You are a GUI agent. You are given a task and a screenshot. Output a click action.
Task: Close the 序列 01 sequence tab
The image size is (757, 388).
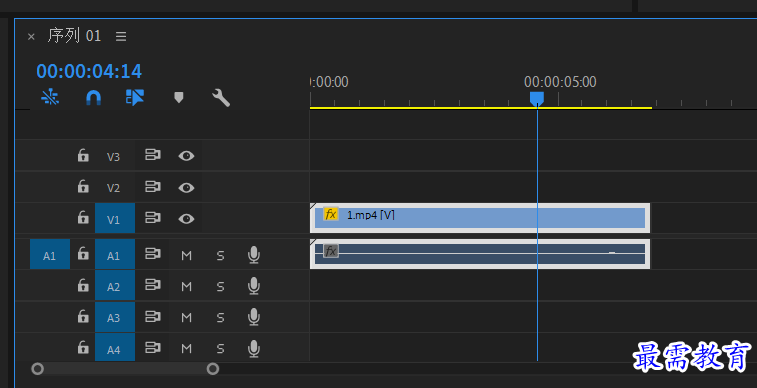(x=31, y=37)
